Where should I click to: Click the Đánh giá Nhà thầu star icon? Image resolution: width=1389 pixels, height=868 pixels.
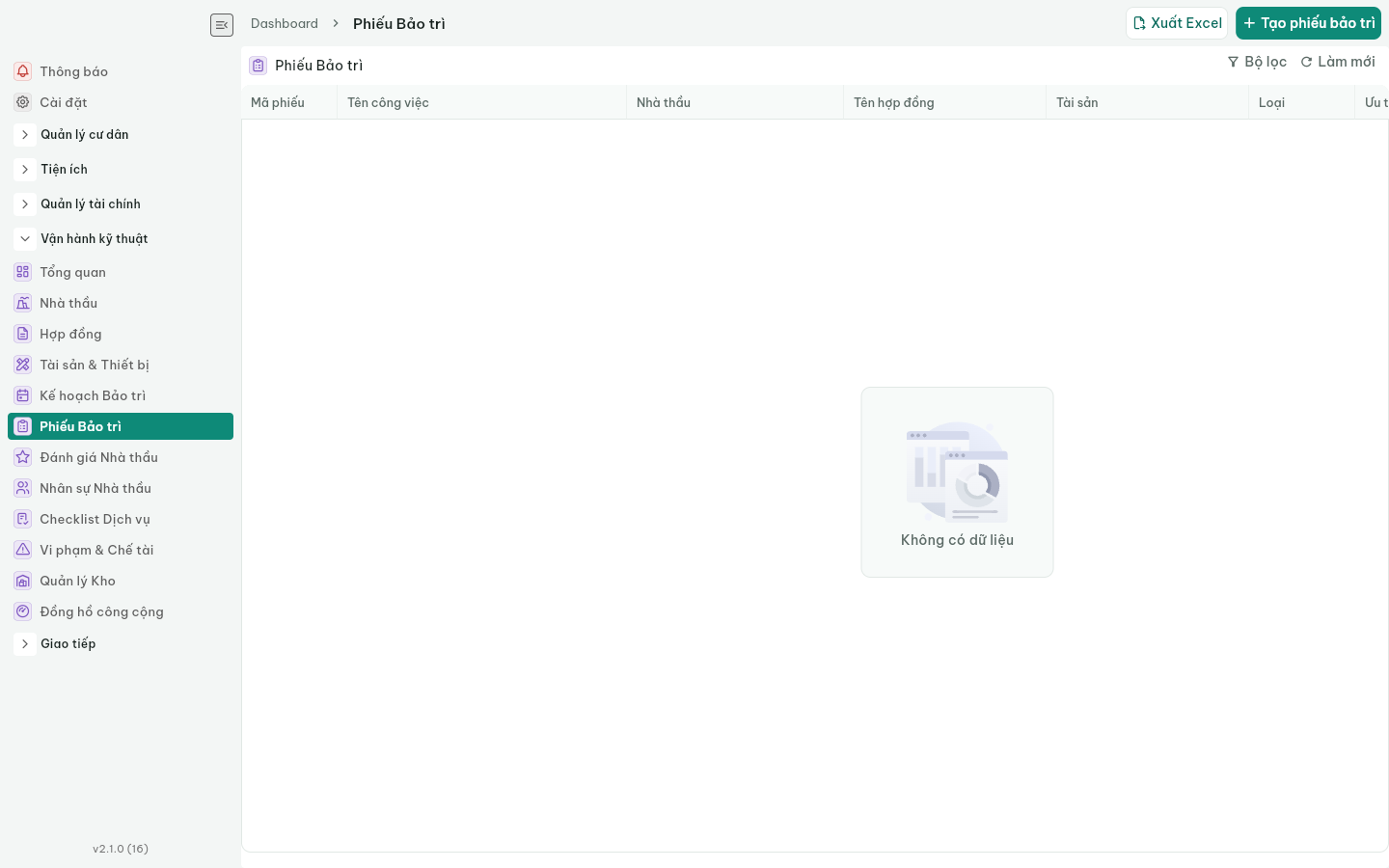pyautogui.click(x=23, y=457)
